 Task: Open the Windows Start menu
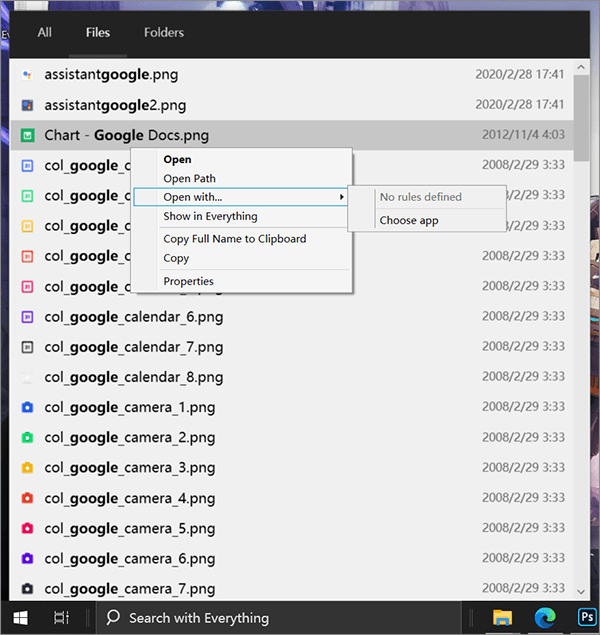point(20,617)
